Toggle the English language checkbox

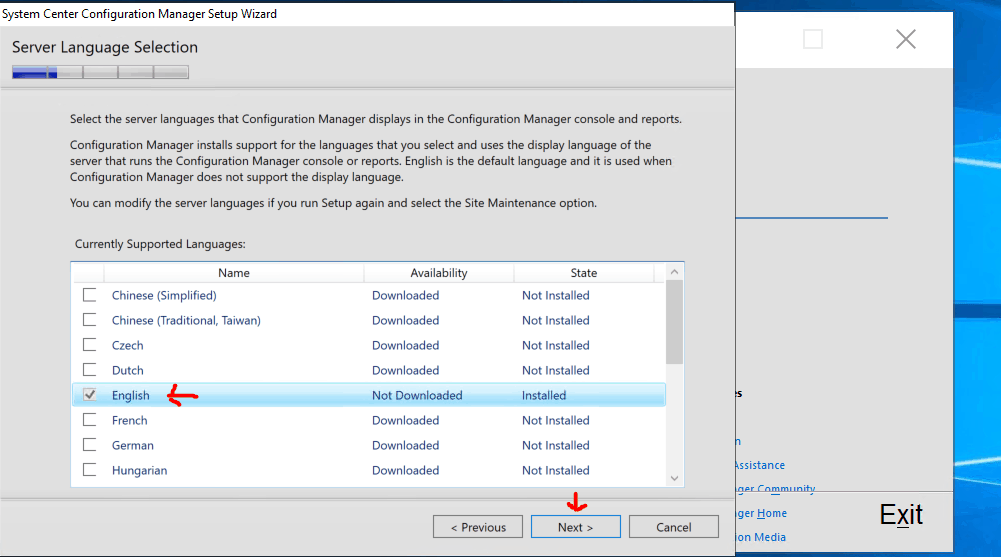[x=89, y=395]
